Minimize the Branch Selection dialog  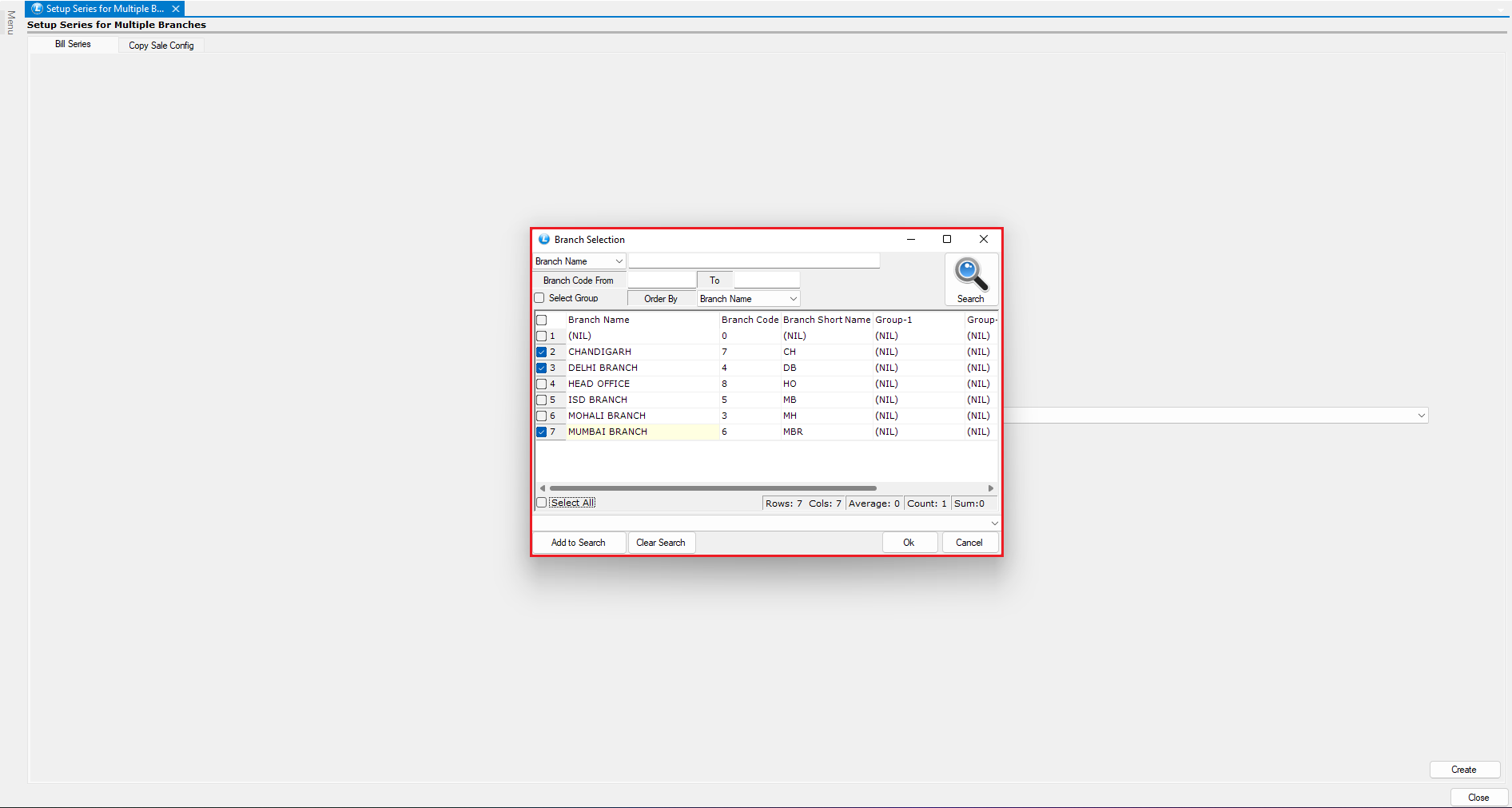click(911, 239)
